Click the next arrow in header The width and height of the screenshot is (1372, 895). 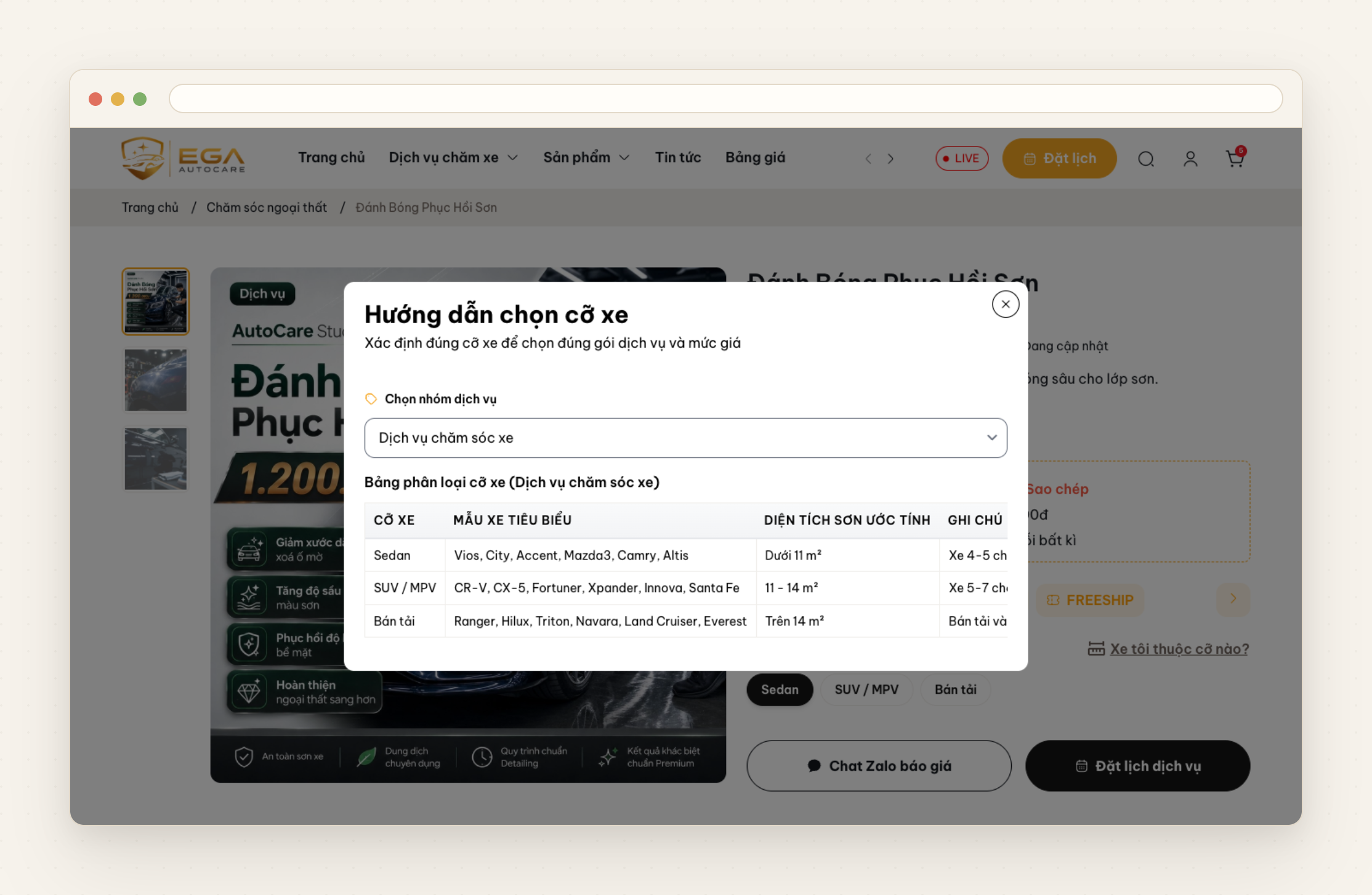click(890, 159)
